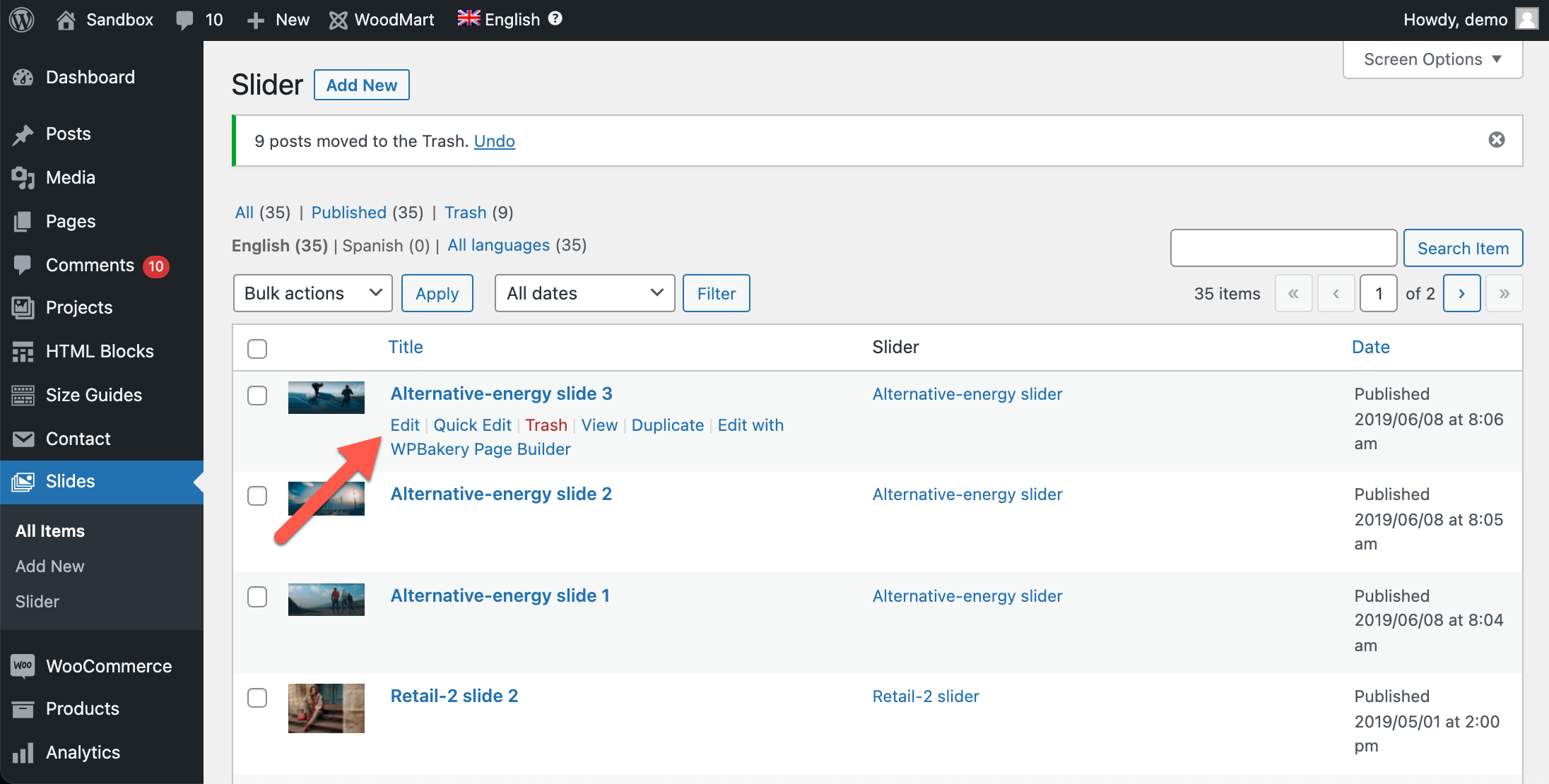
Task: Click the Add New button beside Slider heading
Action: coord(362,85)
